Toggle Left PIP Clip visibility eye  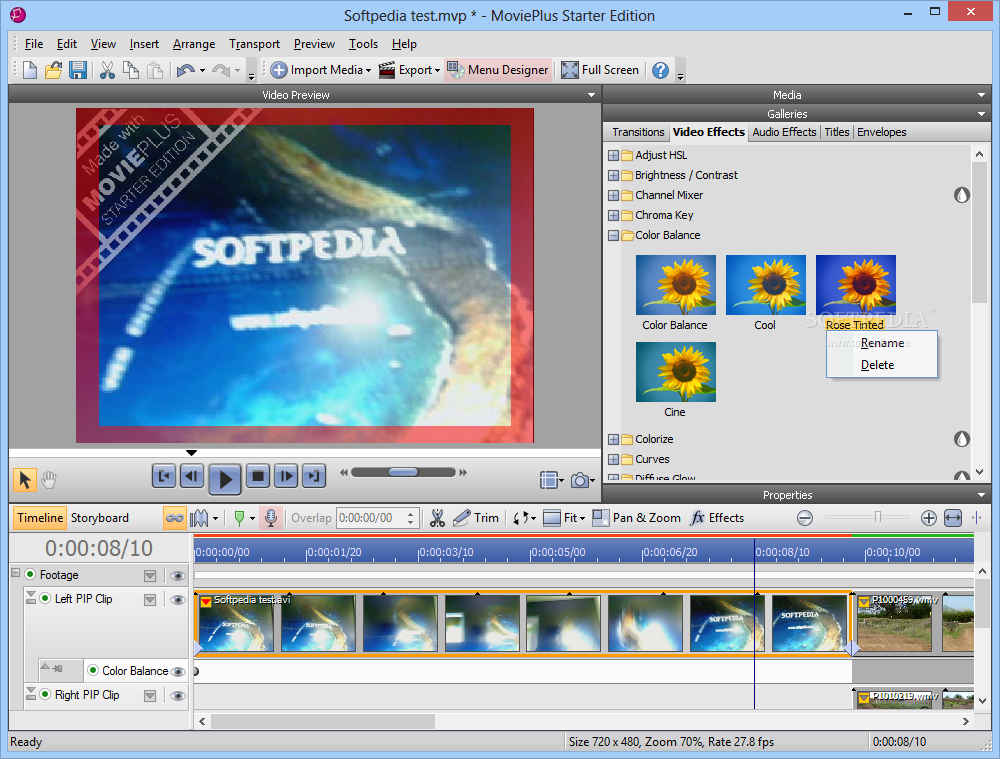tap(178, 600)
